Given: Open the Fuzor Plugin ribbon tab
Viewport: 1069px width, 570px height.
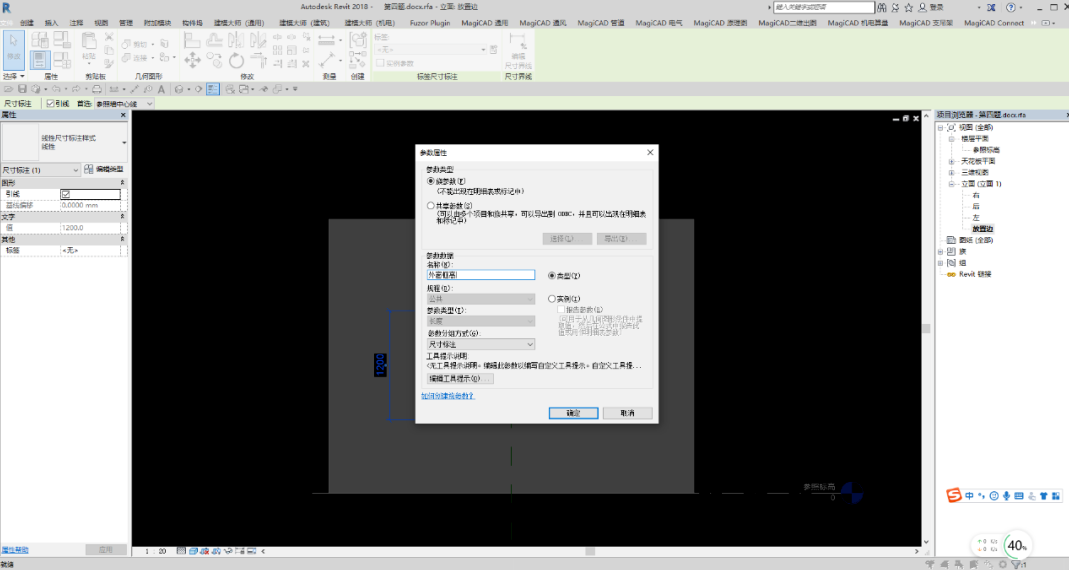Looking at the screenshot, I should coord(430,23).
